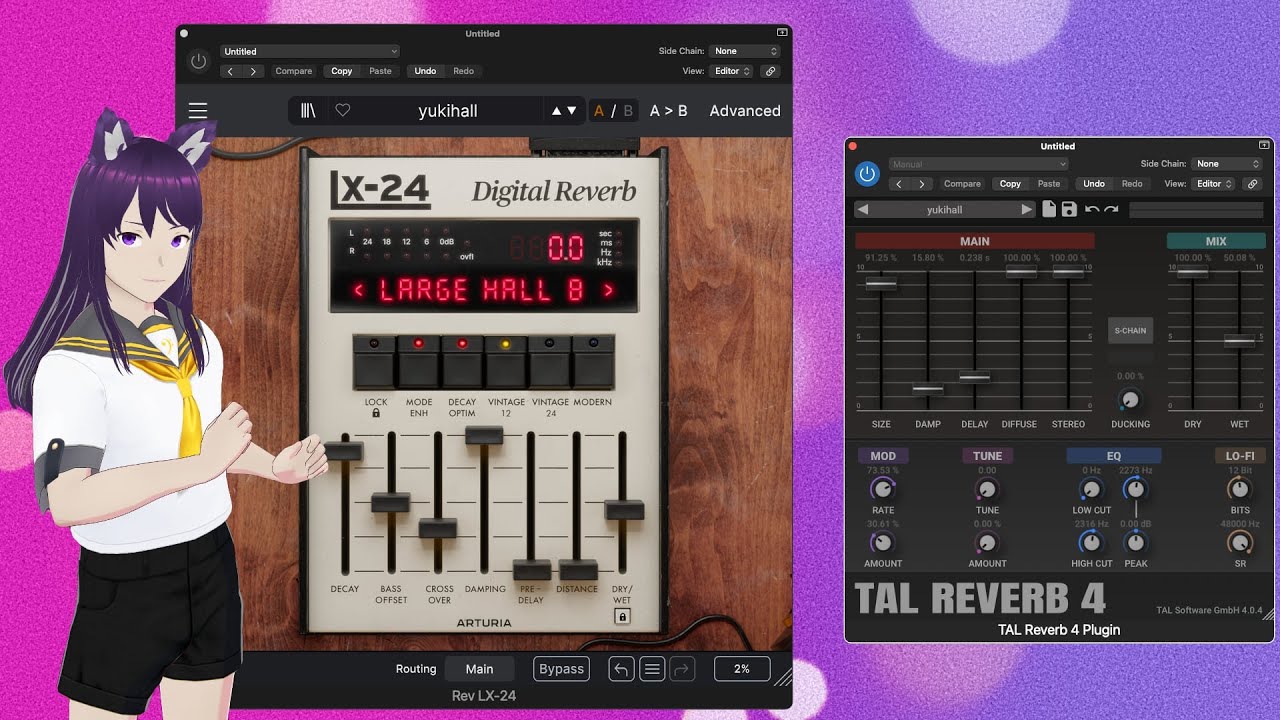
Task: Click the Bypass button in LX-24
Action: point(561,669)
